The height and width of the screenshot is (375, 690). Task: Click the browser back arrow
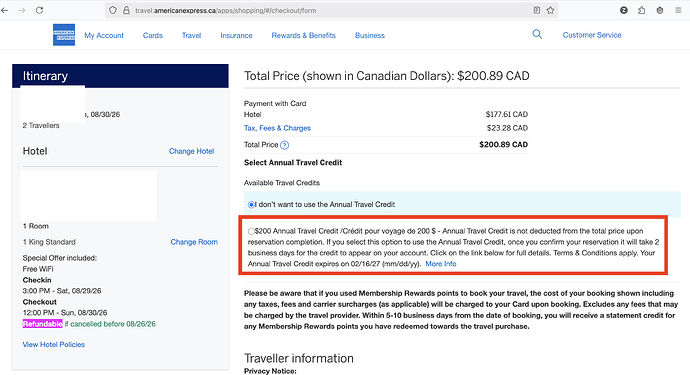(4, 10)
